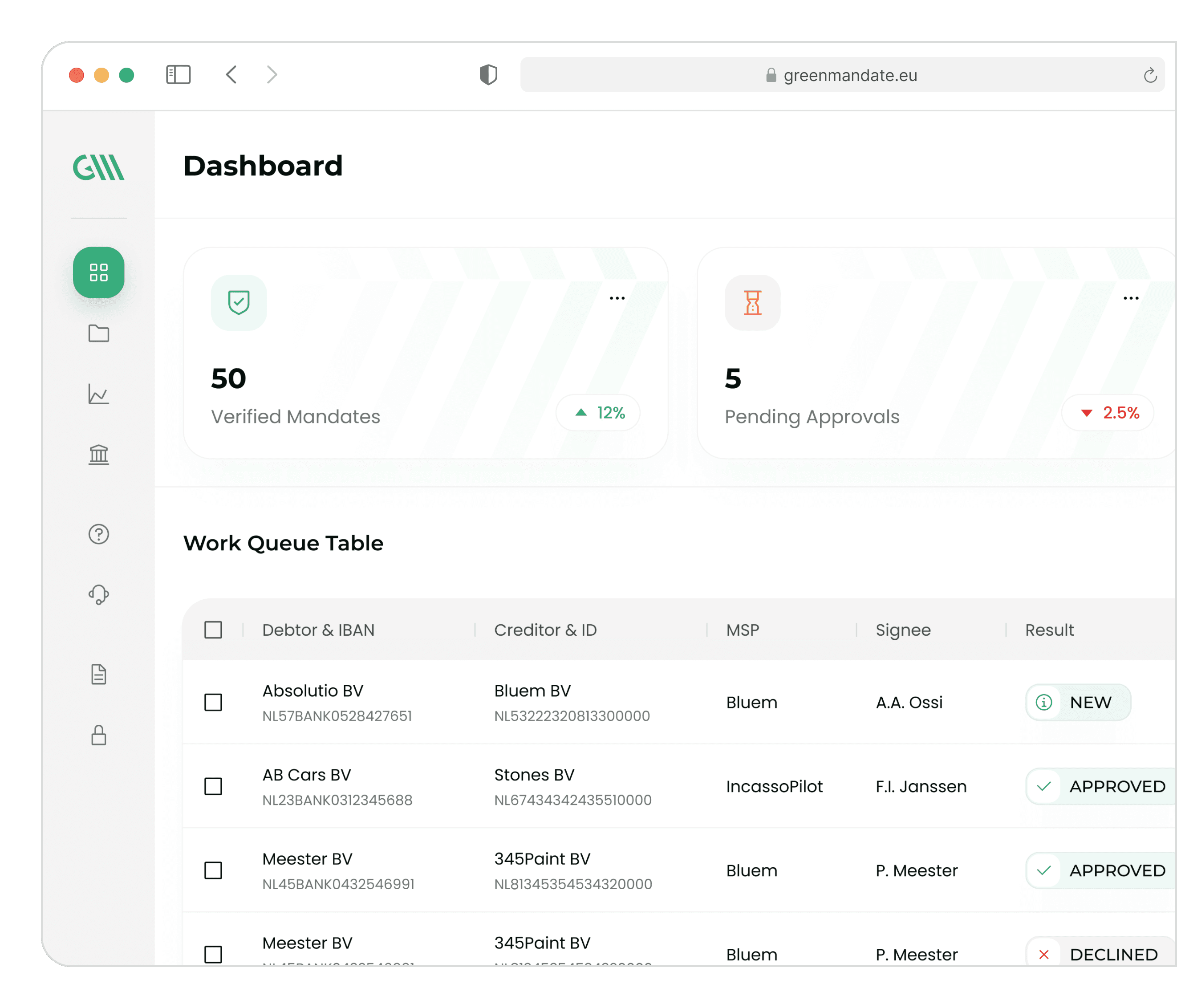
Task: Open the document icon in sidebar
Action: [x=98, y=674]
